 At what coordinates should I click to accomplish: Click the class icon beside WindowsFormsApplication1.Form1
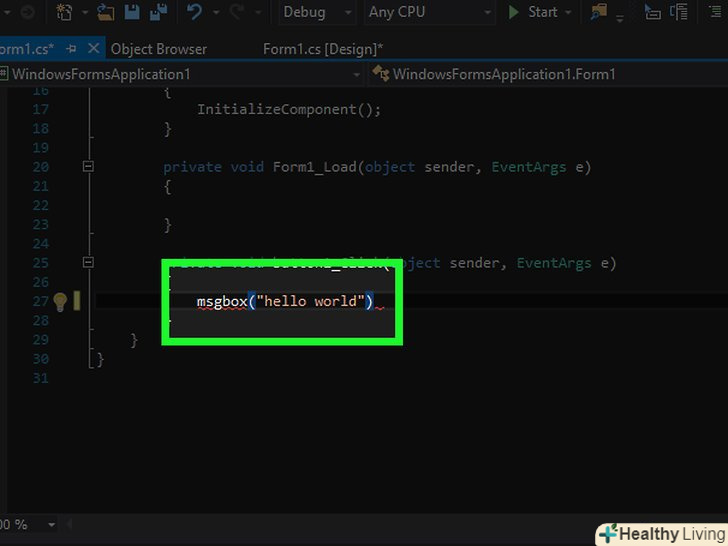pyautogui.click(x=380, y=73)
